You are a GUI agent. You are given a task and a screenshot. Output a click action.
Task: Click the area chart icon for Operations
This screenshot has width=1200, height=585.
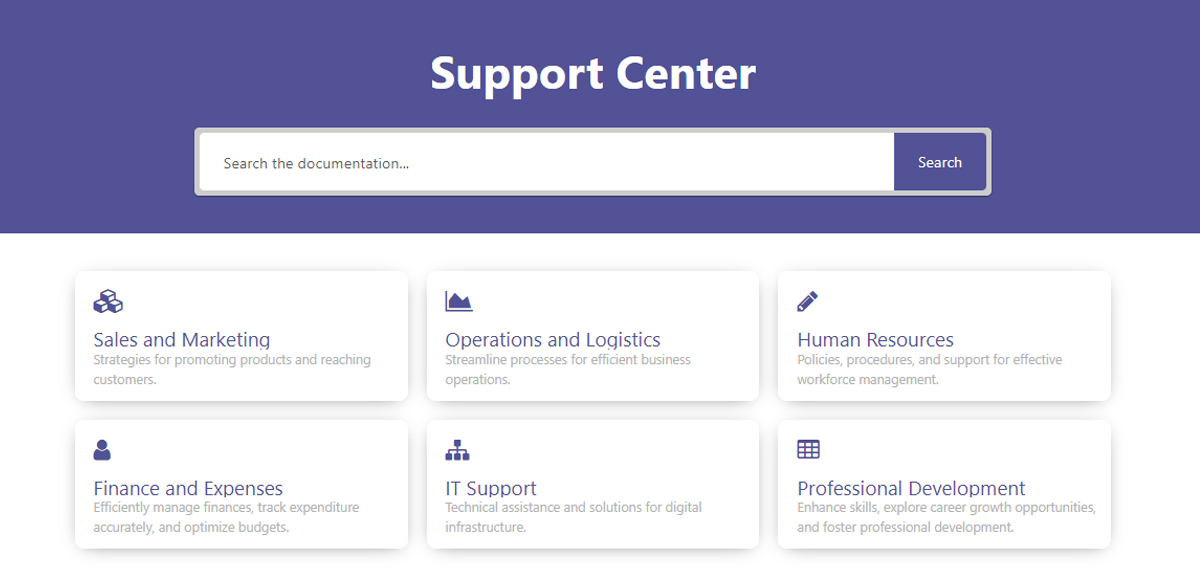click(459, 301)
